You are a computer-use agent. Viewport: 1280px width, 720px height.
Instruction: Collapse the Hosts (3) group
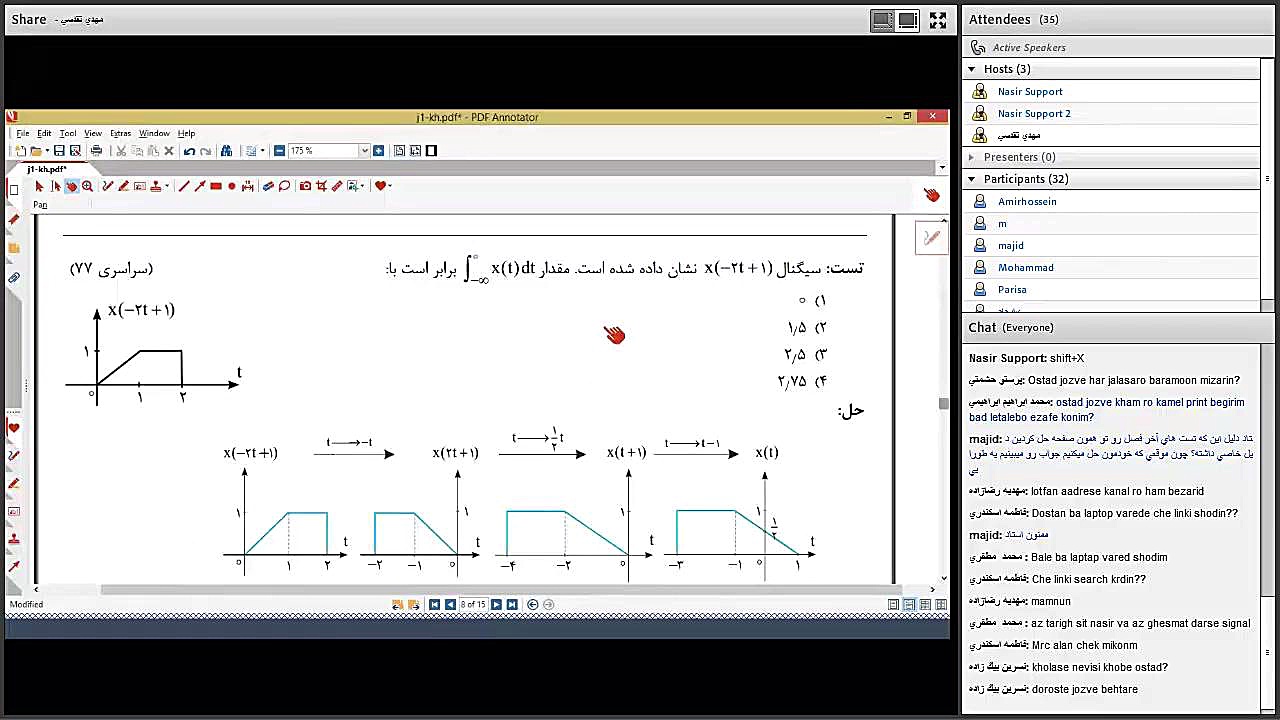pos(971,69)
